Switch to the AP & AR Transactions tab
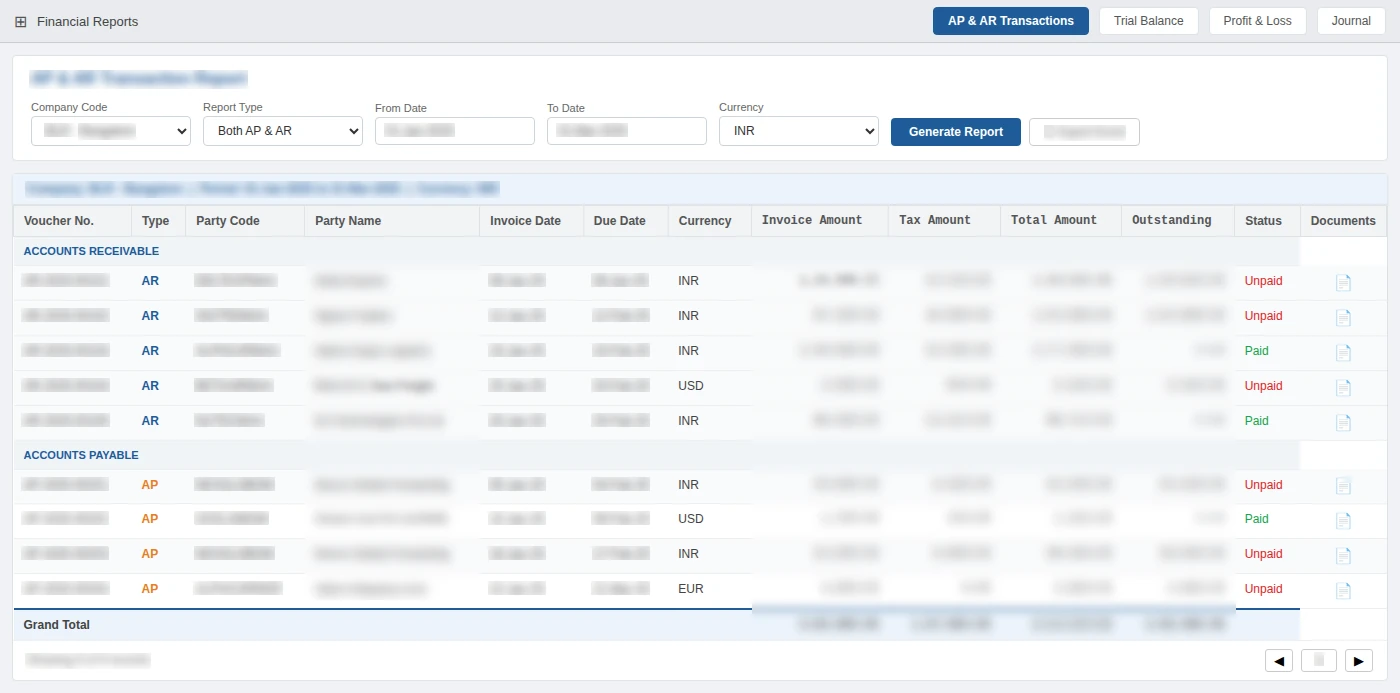 point(1011,21)
